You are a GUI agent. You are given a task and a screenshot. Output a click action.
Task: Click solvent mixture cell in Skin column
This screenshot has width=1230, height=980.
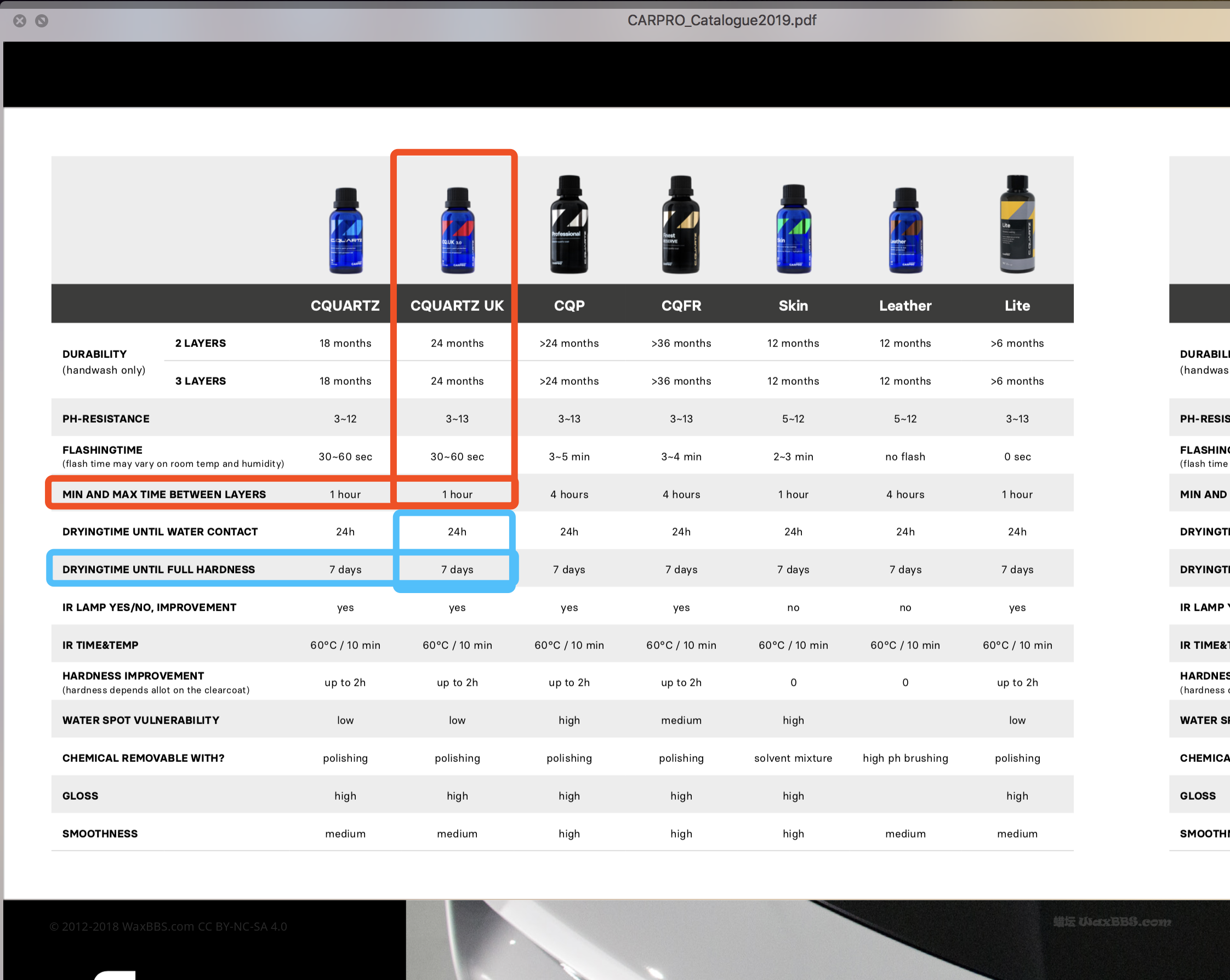point(793,758)
